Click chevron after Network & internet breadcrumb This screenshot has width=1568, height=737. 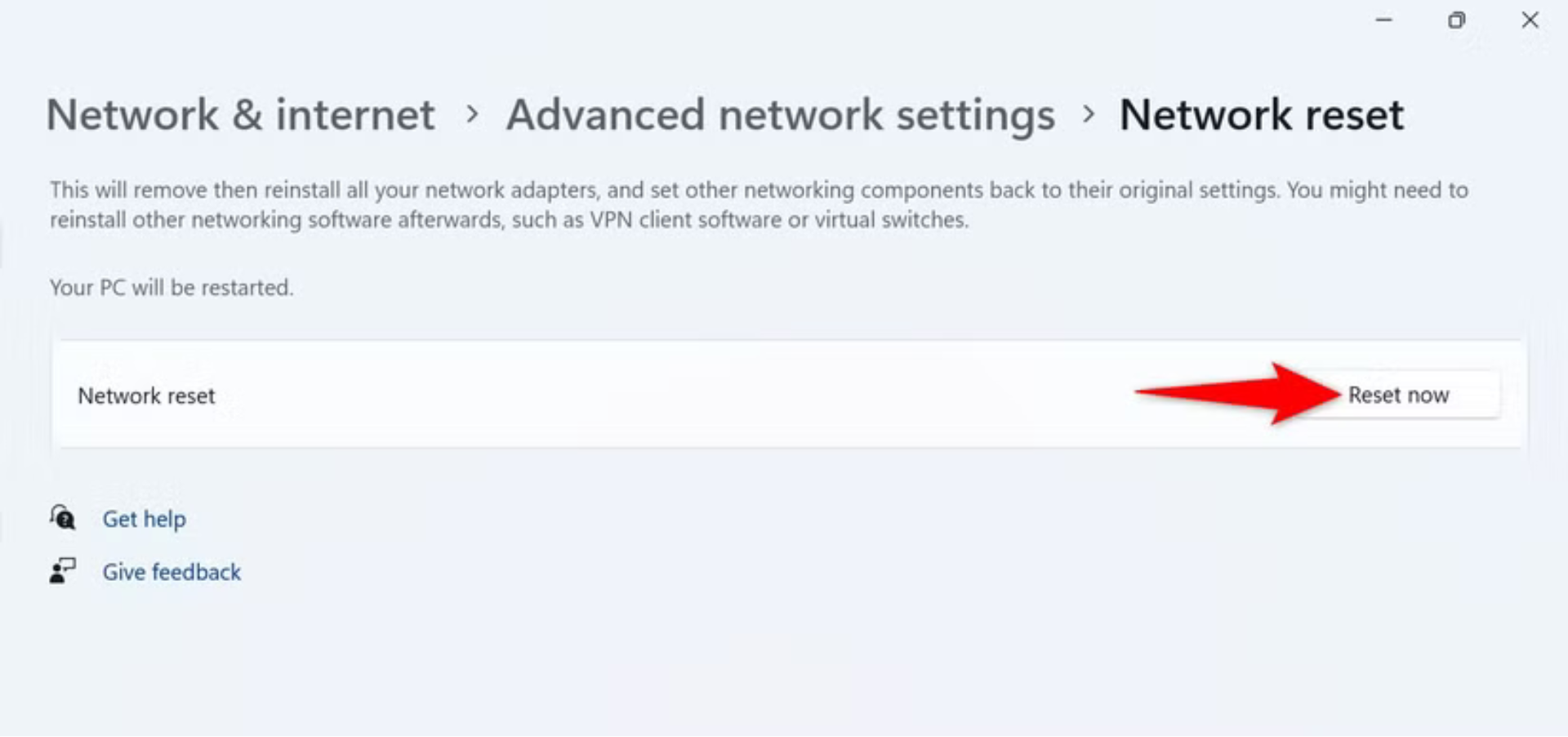(x=471, y=114)
